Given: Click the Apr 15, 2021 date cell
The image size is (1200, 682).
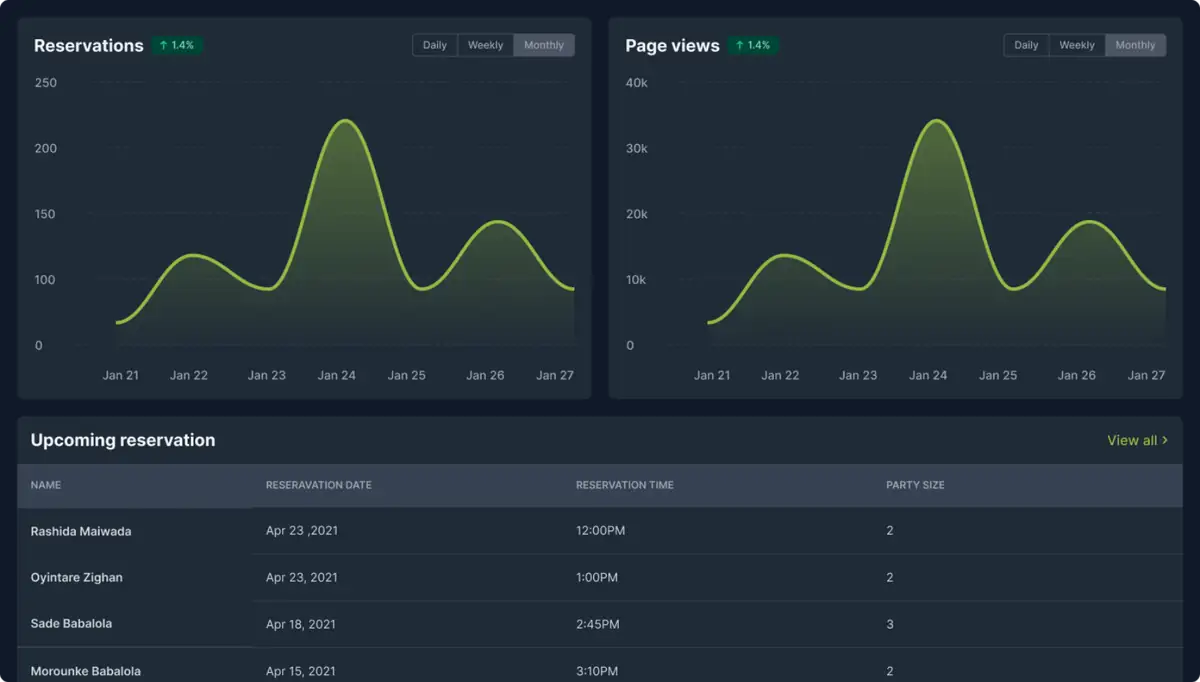Looking at the screenshot, I should pos(302,671).
